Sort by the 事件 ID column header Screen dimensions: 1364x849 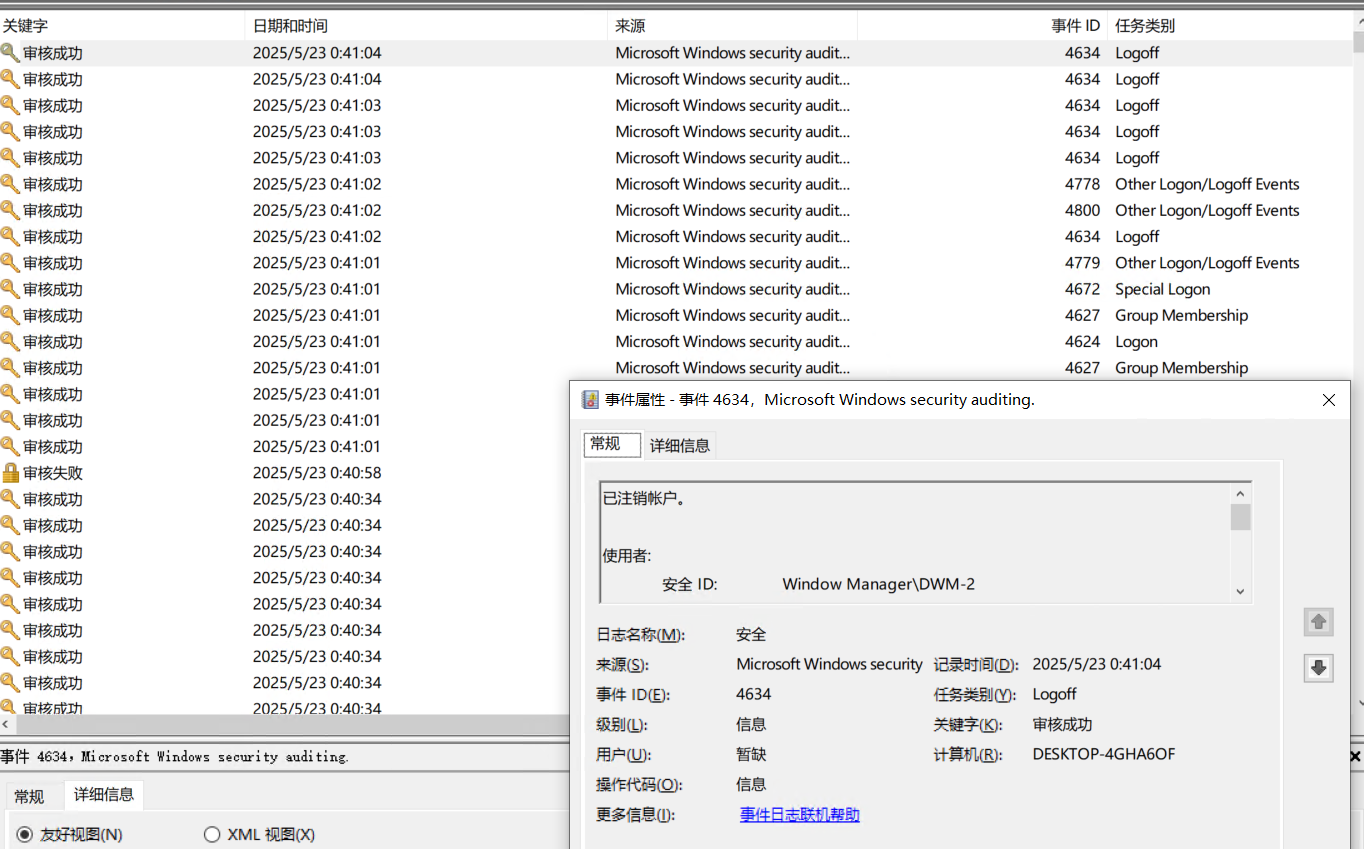point(982,26)
